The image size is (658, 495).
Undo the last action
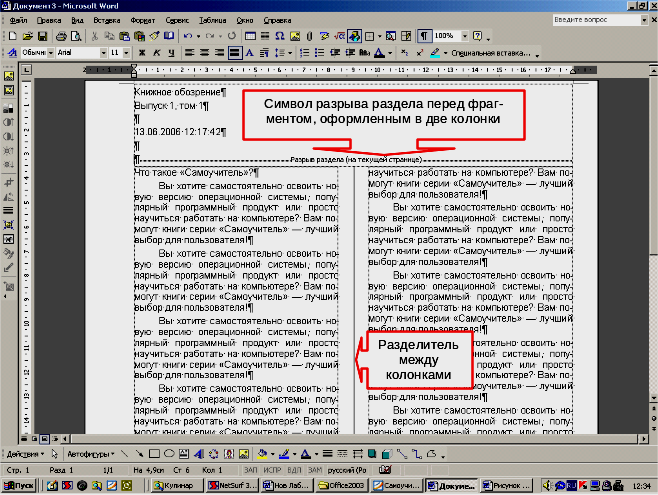pos(188,36)
